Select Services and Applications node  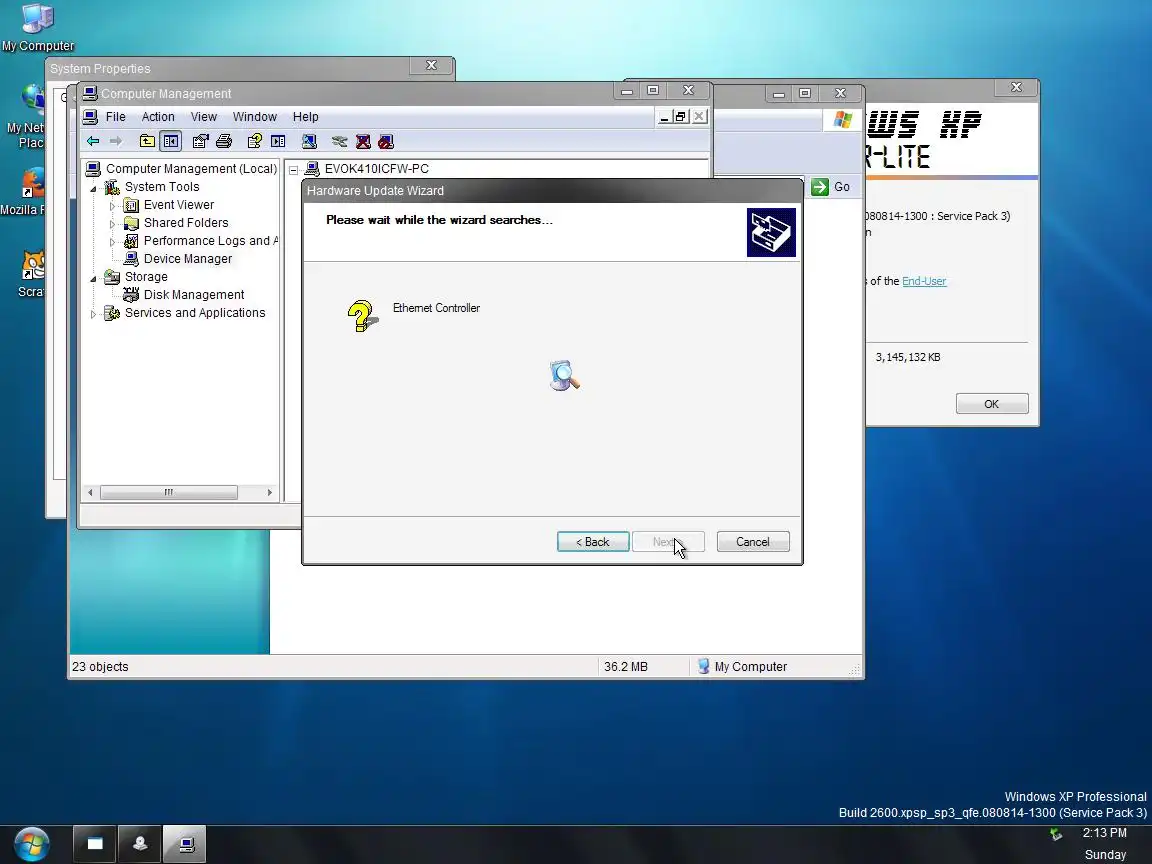point(195,313)
